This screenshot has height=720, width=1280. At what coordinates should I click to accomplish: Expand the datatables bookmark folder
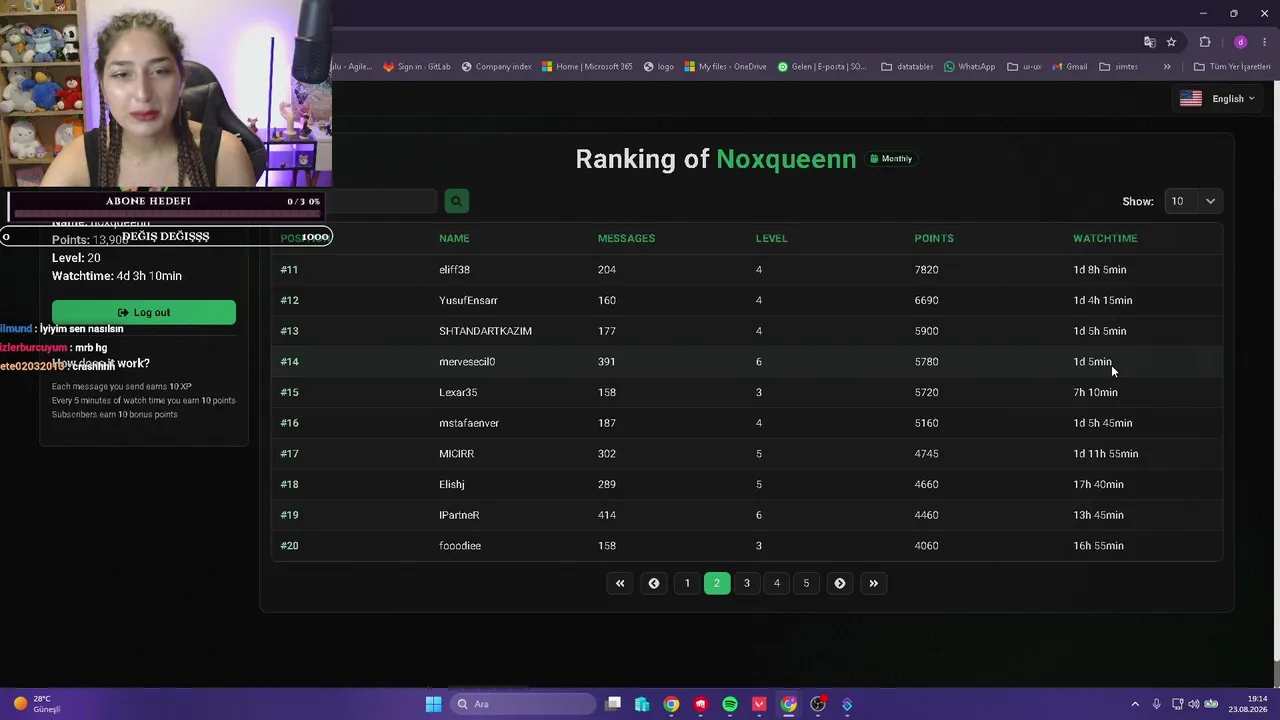907,67
